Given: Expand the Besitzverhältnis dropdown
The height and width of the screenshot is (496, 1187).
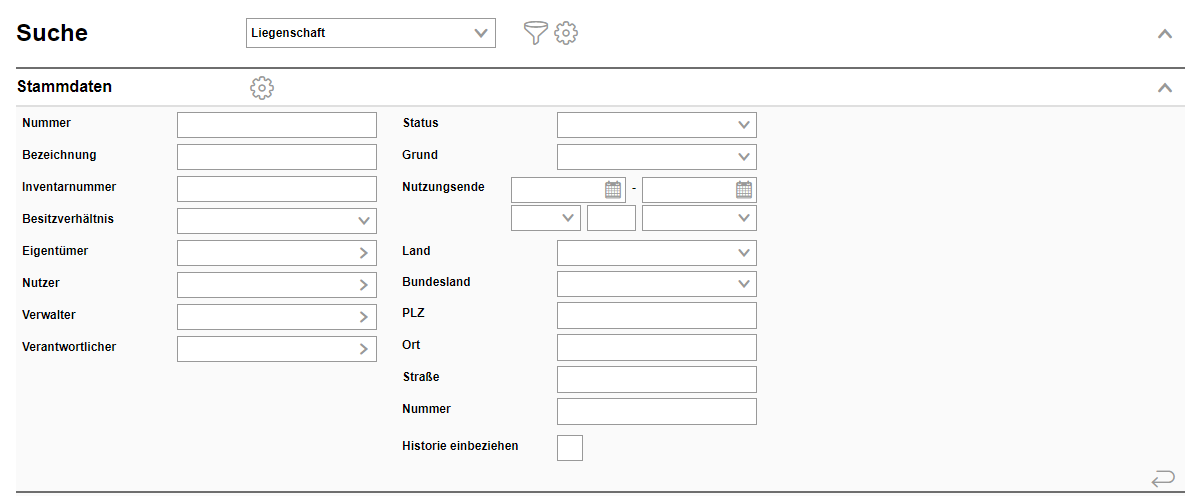Looking at the screenshot, I should (276, 221).
